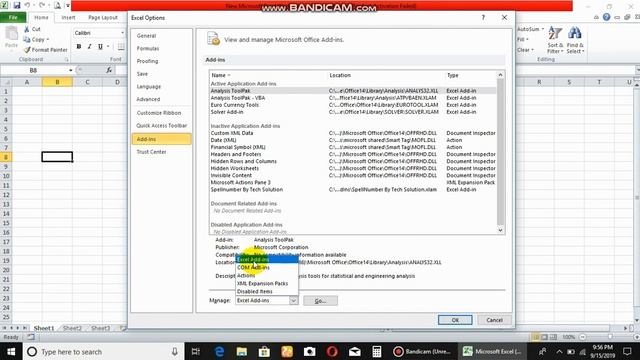Screen dimensions: 640x360
Task: Open the notification center icon
Action: (627, 351)
